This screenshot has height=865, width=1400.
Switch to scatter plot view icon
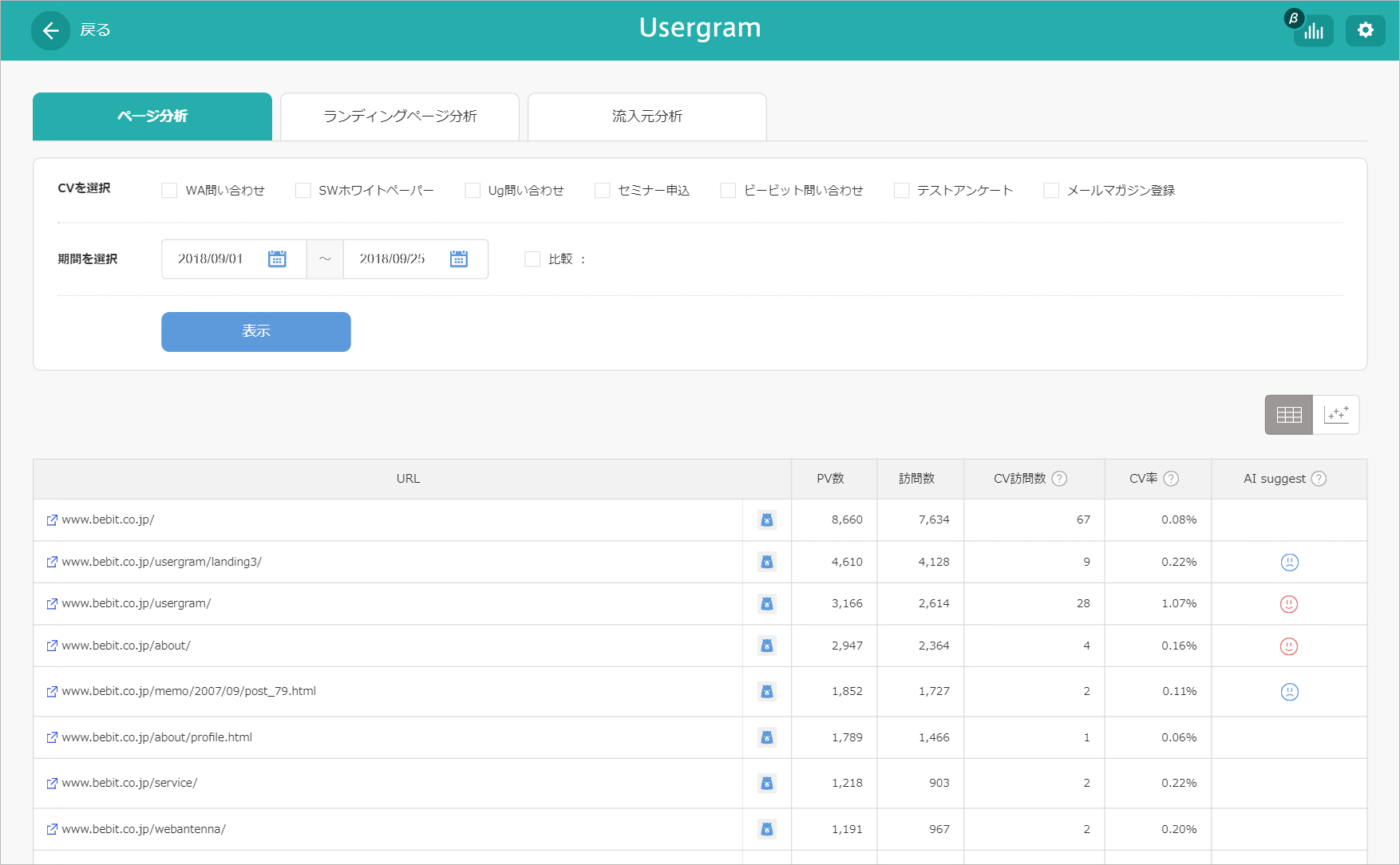1336,415
